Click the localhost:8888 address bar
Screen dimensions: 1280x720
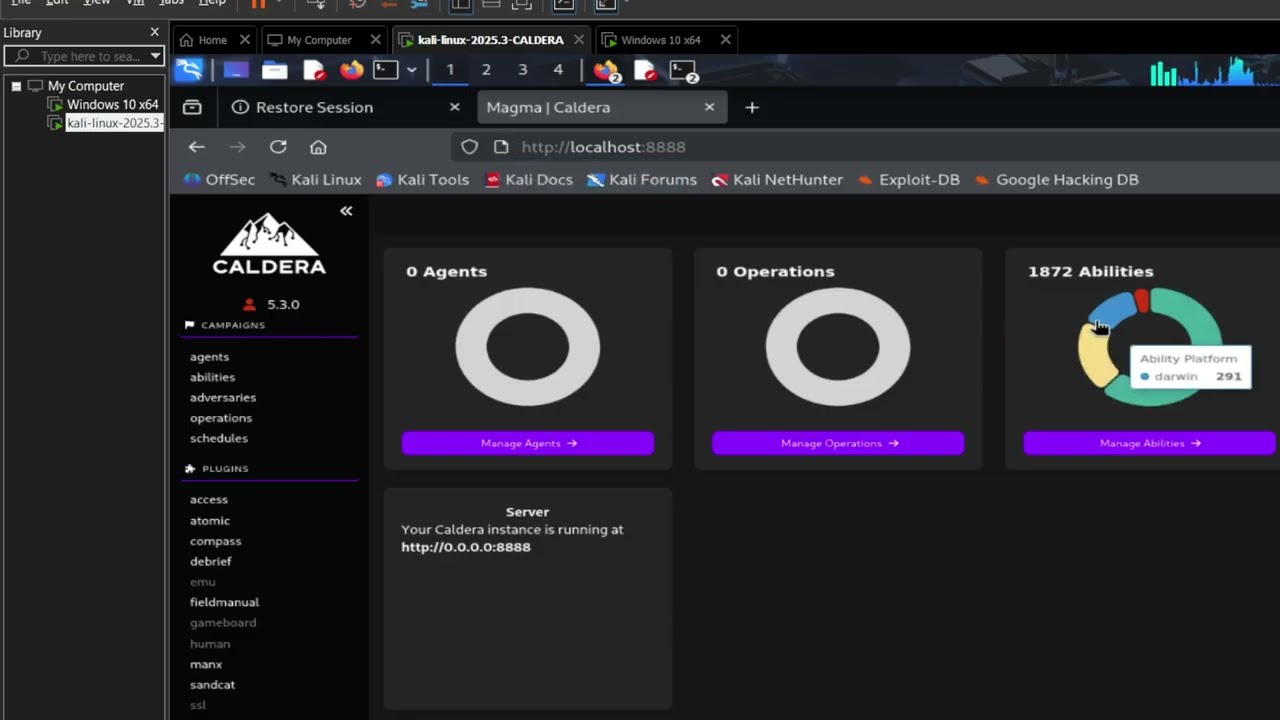865,147
